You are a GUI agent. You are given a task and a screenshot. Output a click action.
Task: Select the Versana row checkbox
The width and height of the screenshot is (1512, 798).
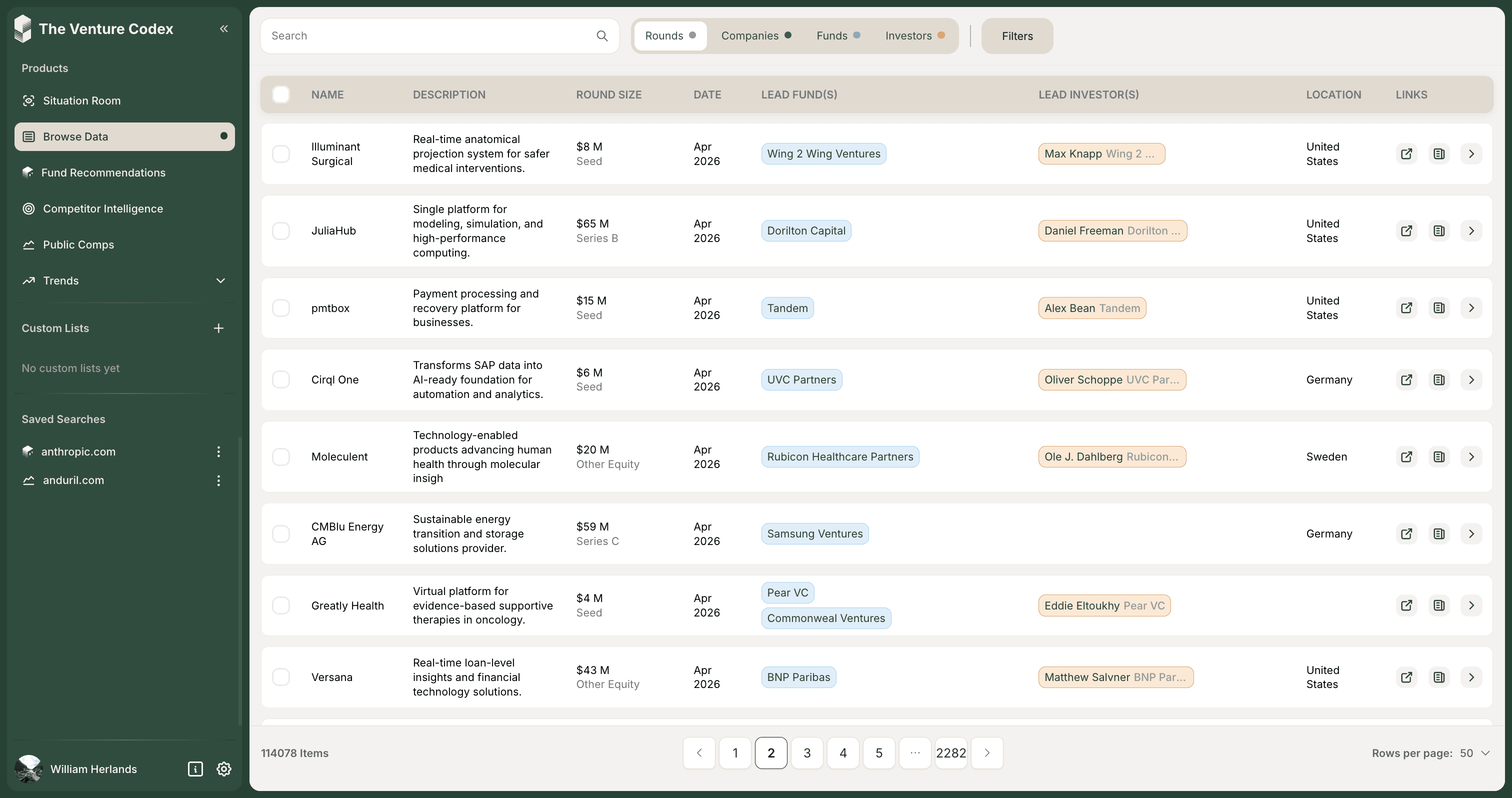point(281,677)
